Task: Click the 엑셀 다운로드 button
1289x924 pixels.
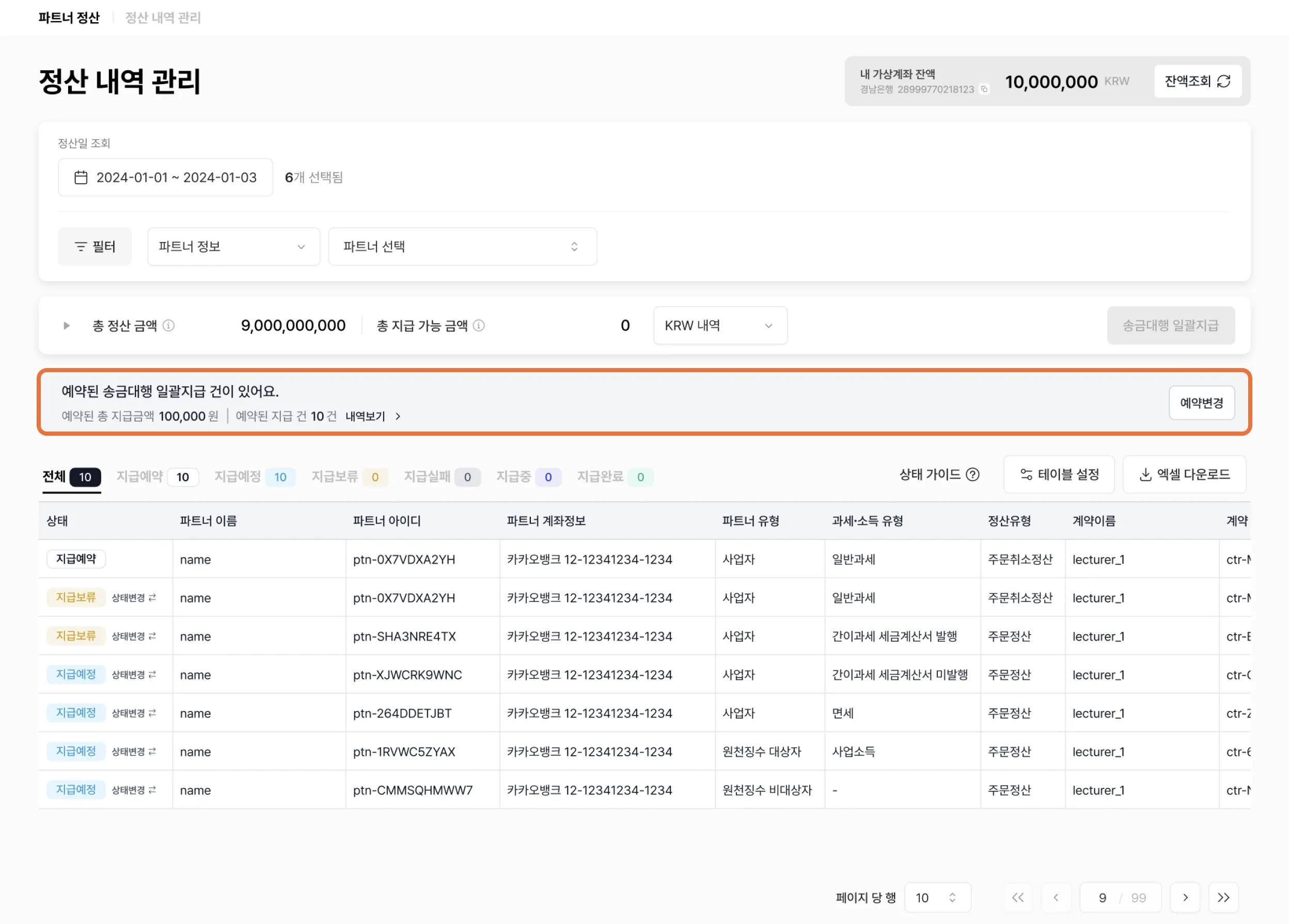Action: click(1185, 474)
